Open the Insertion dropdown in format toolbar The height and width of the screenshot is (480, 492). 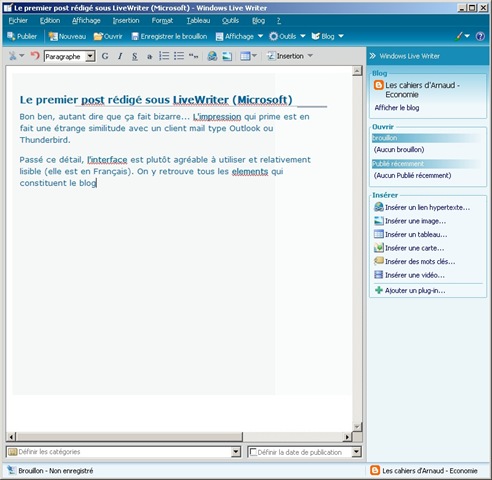290,56
